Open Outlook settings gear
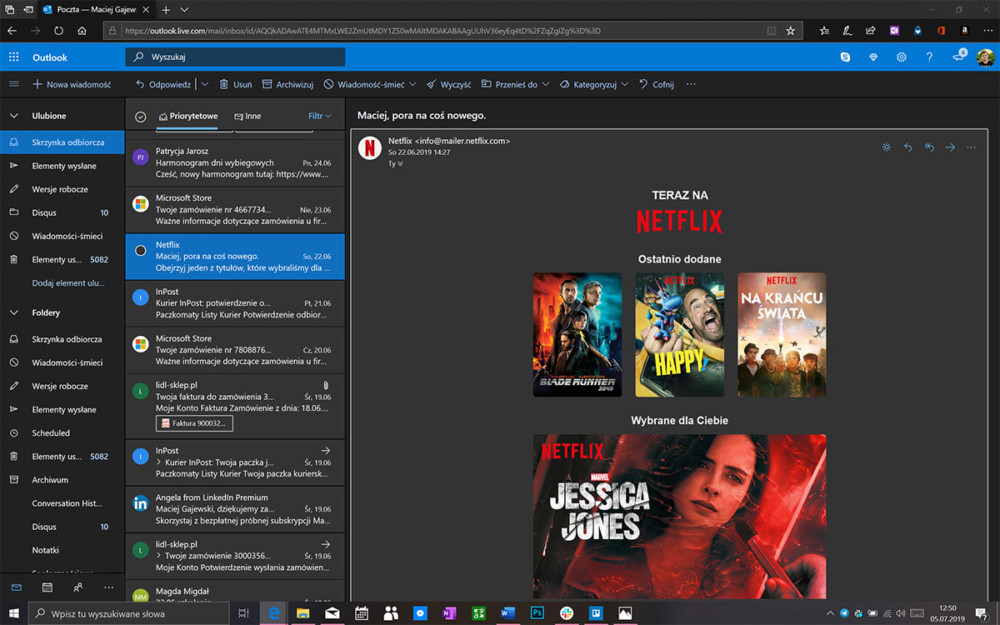 pyautogui.click(x=901, y=57)
